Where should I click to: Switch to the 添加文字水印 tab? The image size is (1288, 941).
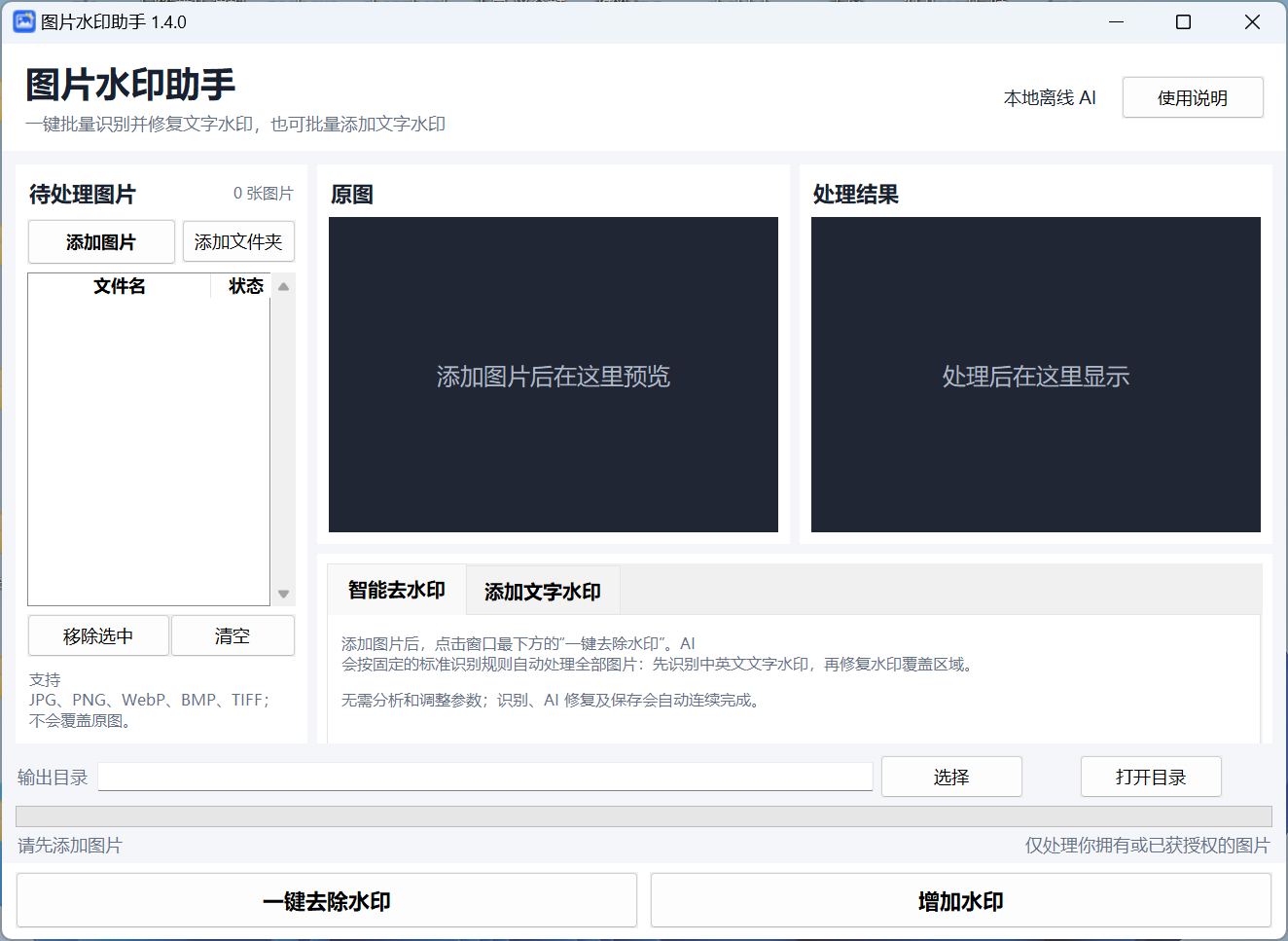click(x=543, y=591)
